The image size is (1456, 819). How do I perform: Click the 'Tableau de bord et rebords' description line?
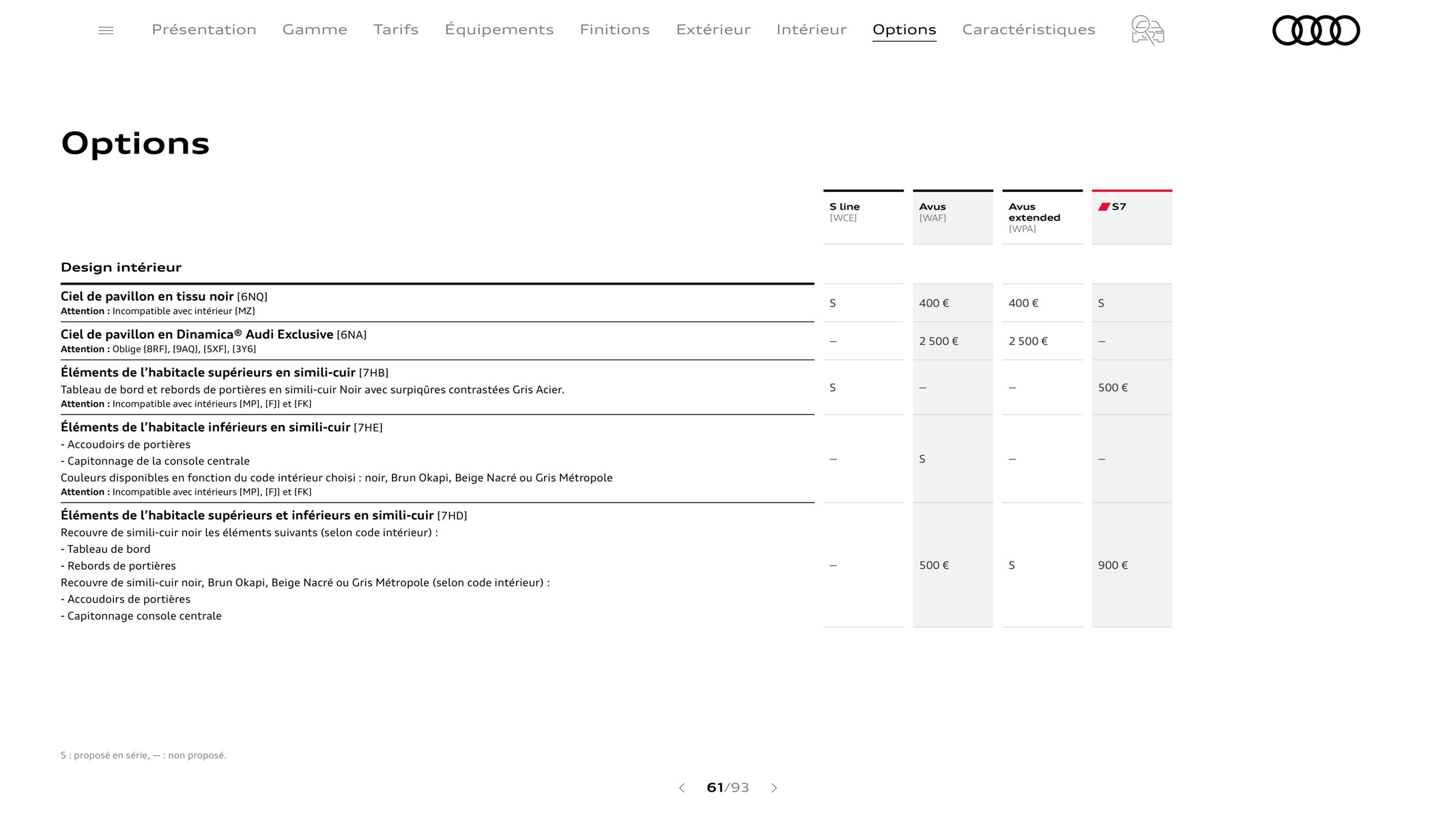313,390
